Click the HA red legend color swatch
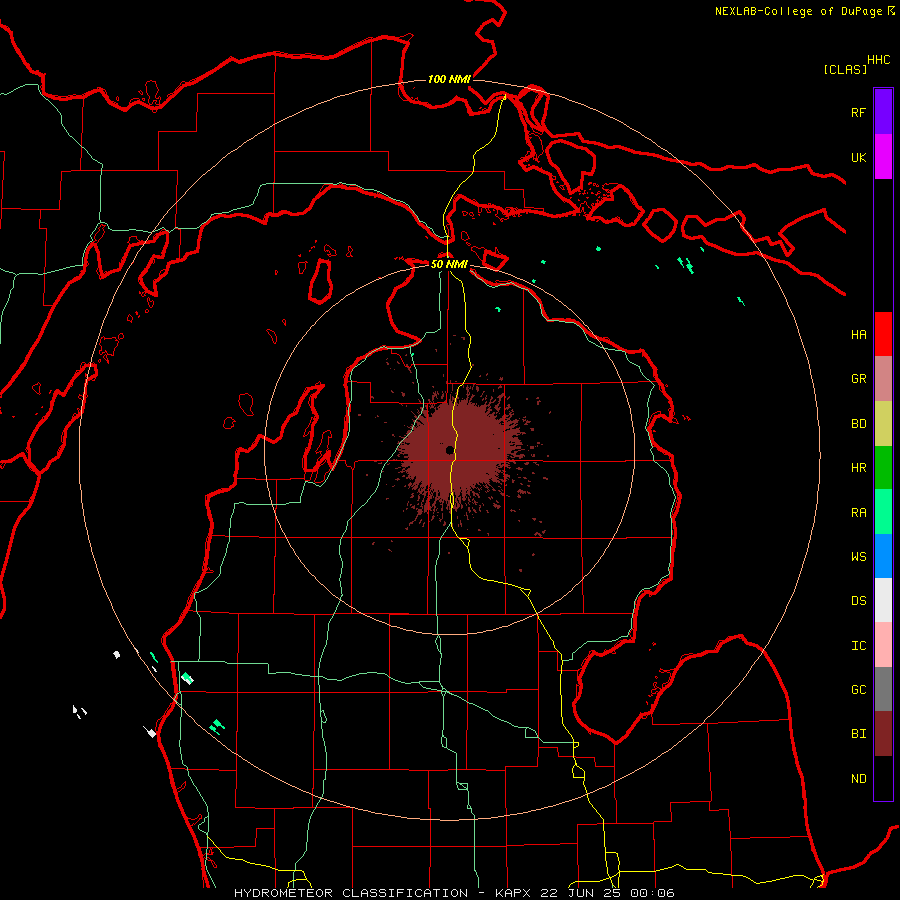The height and width of the screenshot is (900, 900). point(883,334)
